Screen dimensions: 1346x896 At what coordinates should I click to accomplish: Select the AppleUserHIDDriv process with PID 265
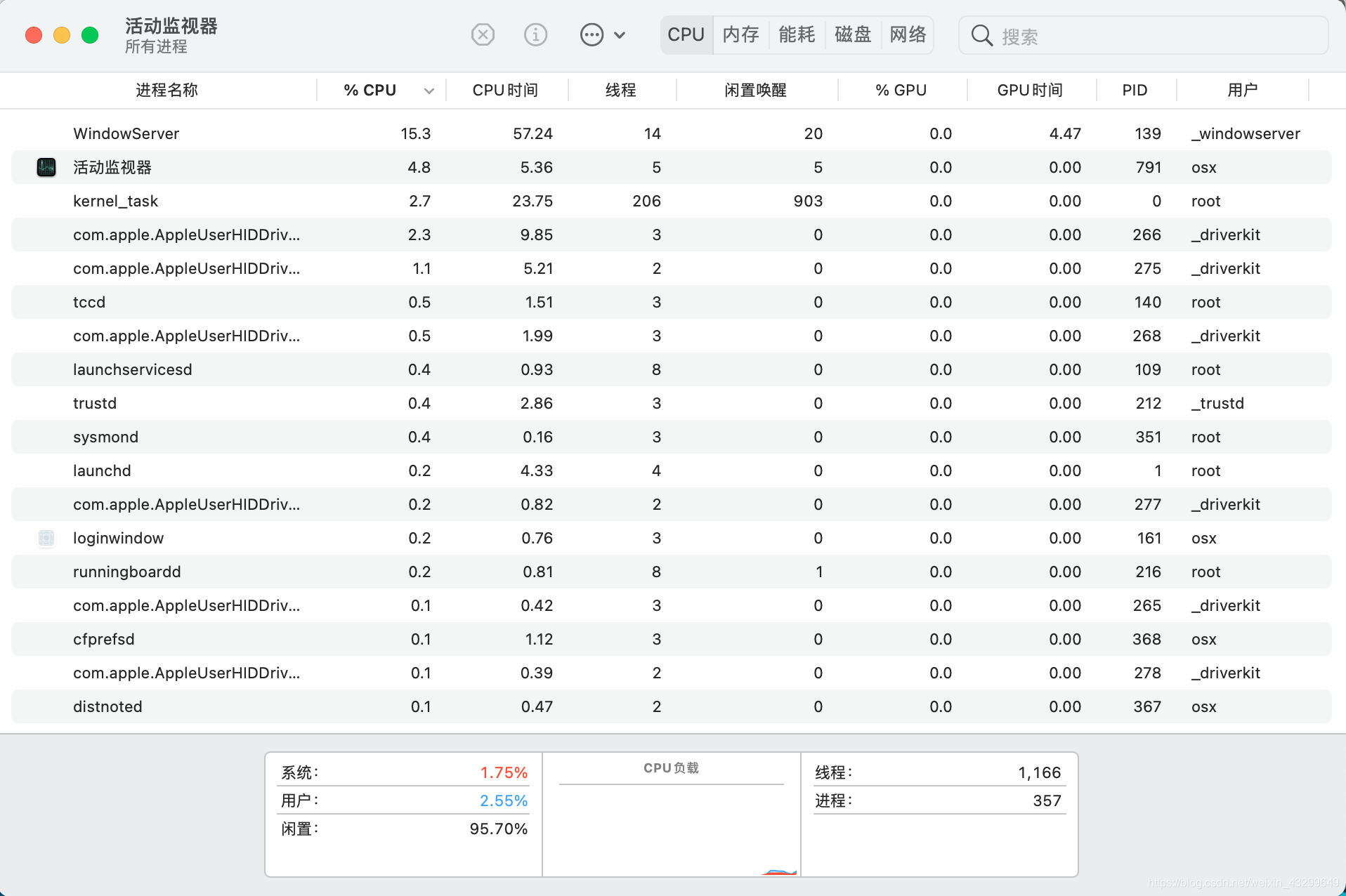point(672,605)
